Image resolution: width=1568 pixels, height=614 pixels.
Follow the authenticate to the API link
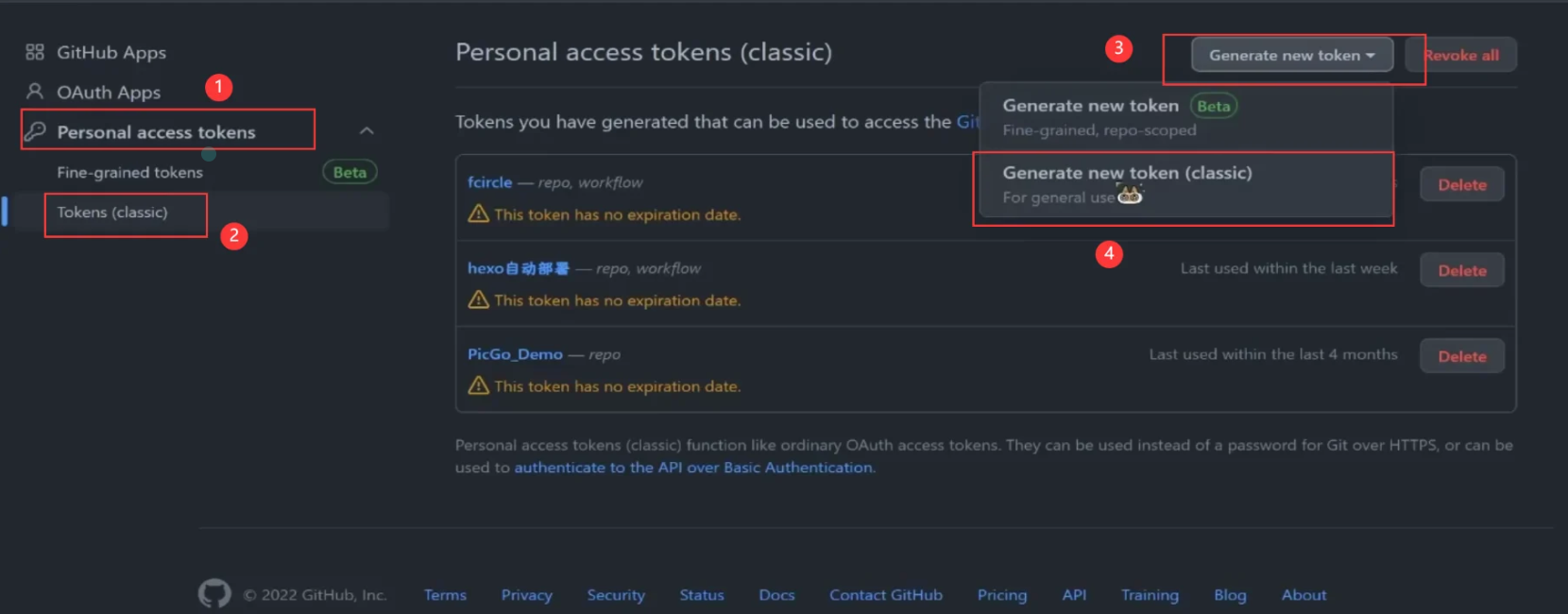[693, 468]
